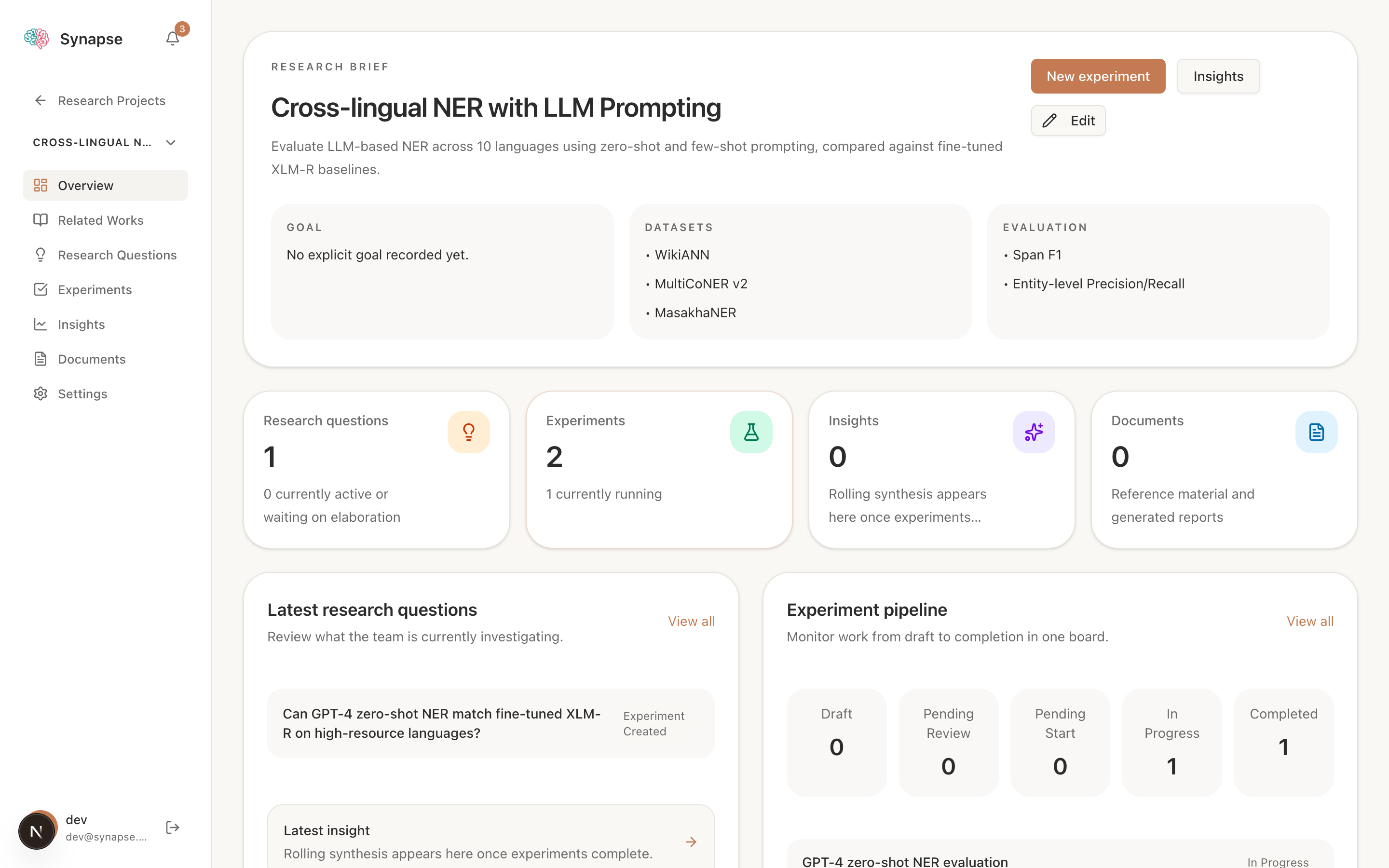Open the GPT-4 zero-shot NER research question
Viewport: 1389px width, 868px height.
491,723
